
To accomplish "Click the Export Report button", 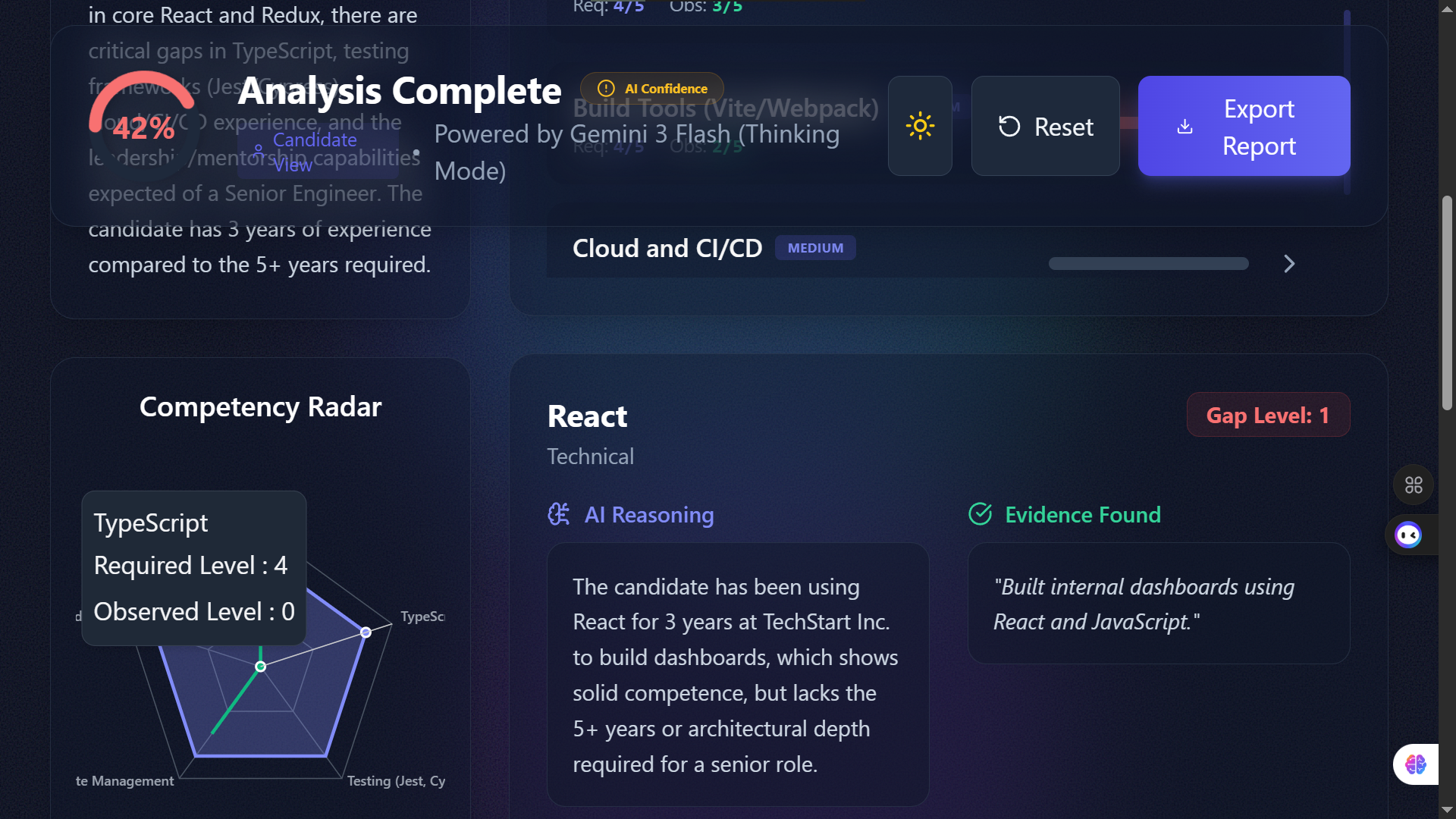I will coord(1244,126).
